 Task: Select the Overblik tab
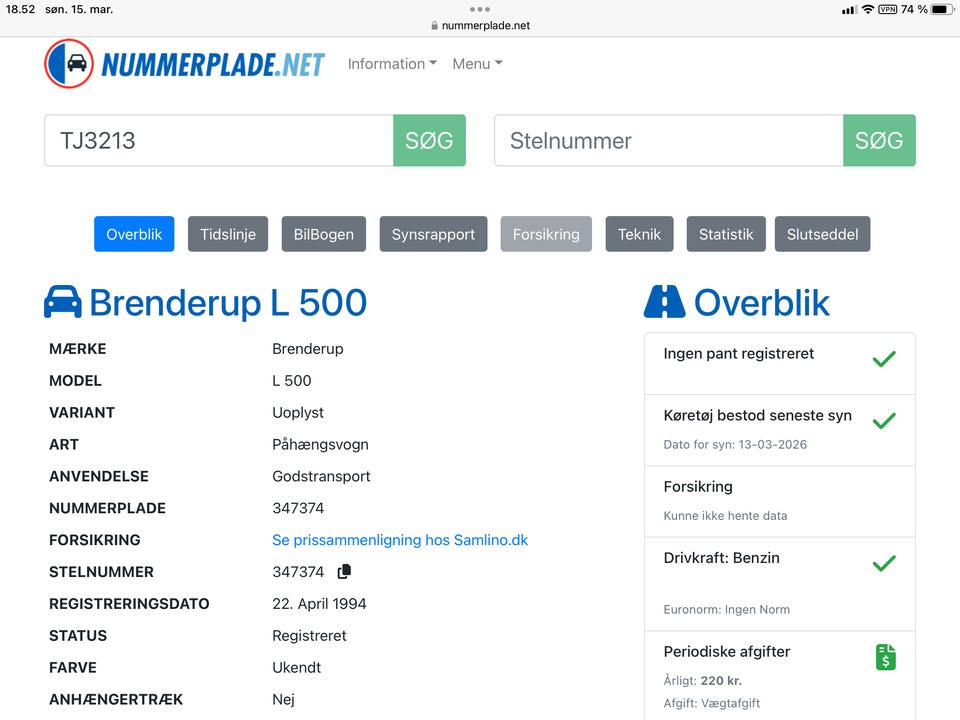coord(134,234)
